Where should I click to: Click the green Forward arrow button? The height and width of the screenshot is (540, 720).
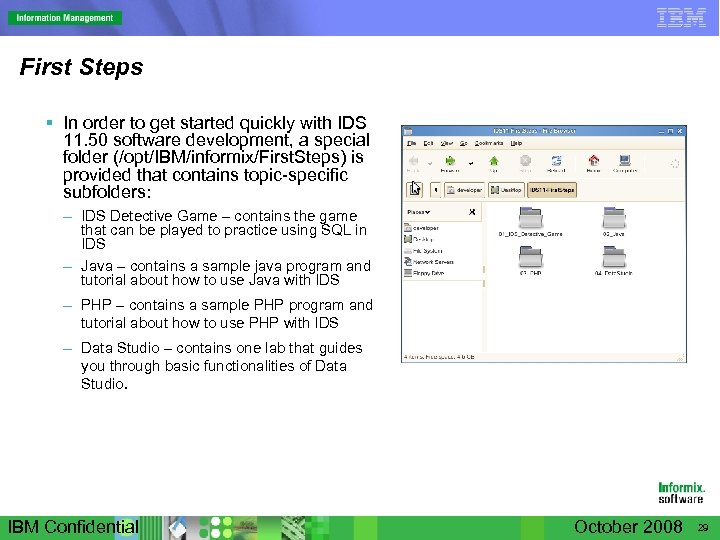point(450,161)
